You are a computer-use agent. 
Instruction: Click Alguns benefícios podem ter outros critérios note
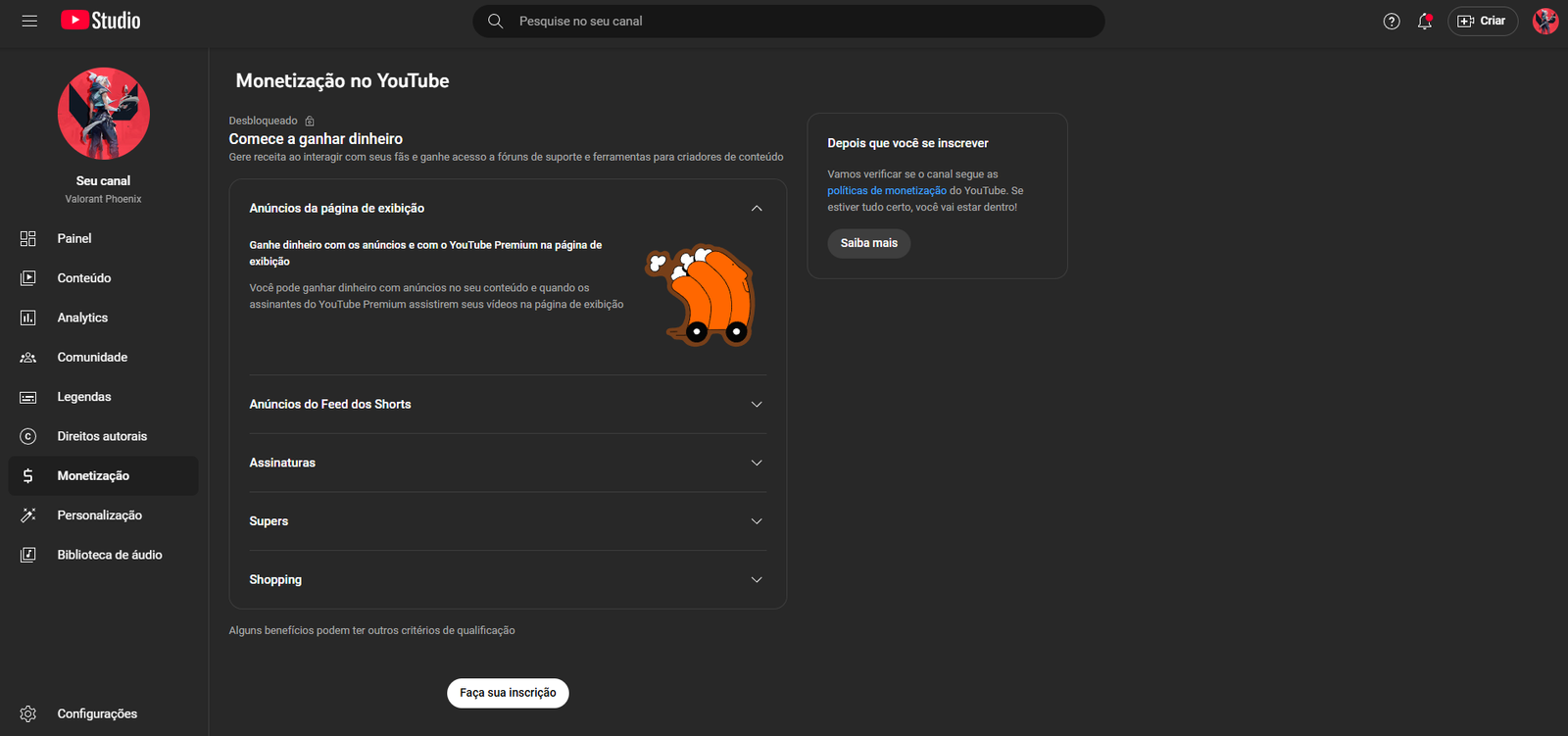click(x=371, y=630)
